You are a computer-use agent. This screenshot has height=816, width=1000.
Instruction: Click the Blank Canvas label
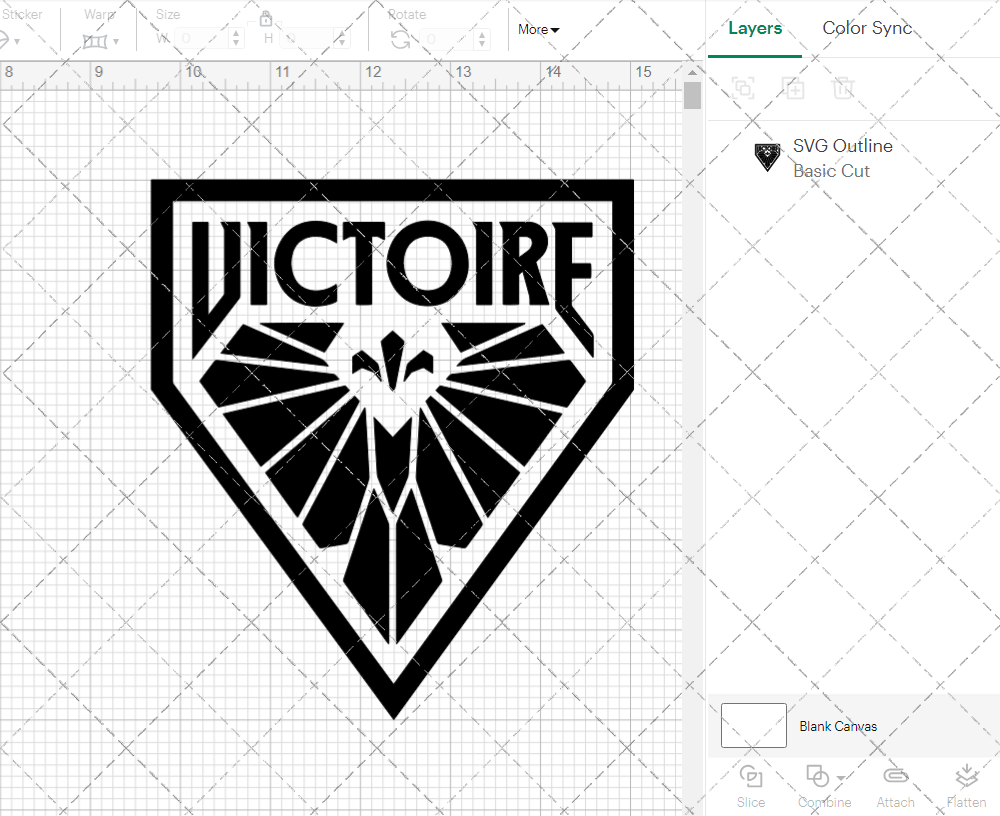click(838, 726)
